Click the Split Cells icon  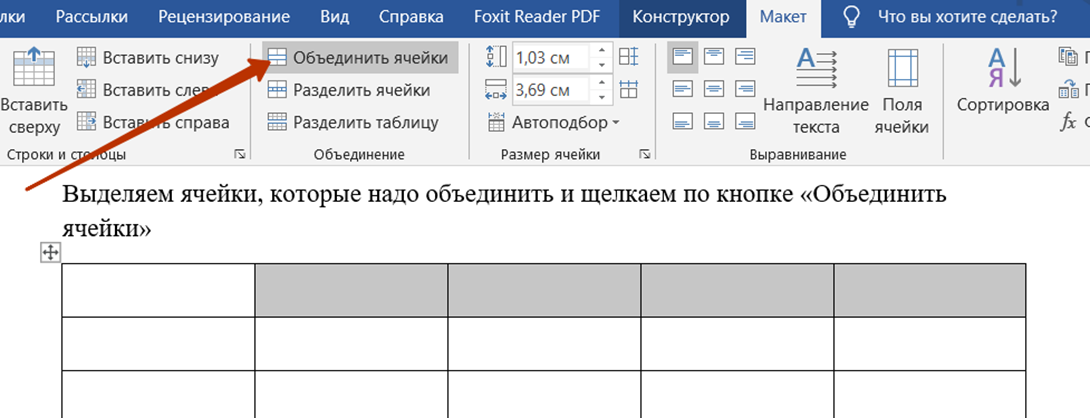coord(277,90)
